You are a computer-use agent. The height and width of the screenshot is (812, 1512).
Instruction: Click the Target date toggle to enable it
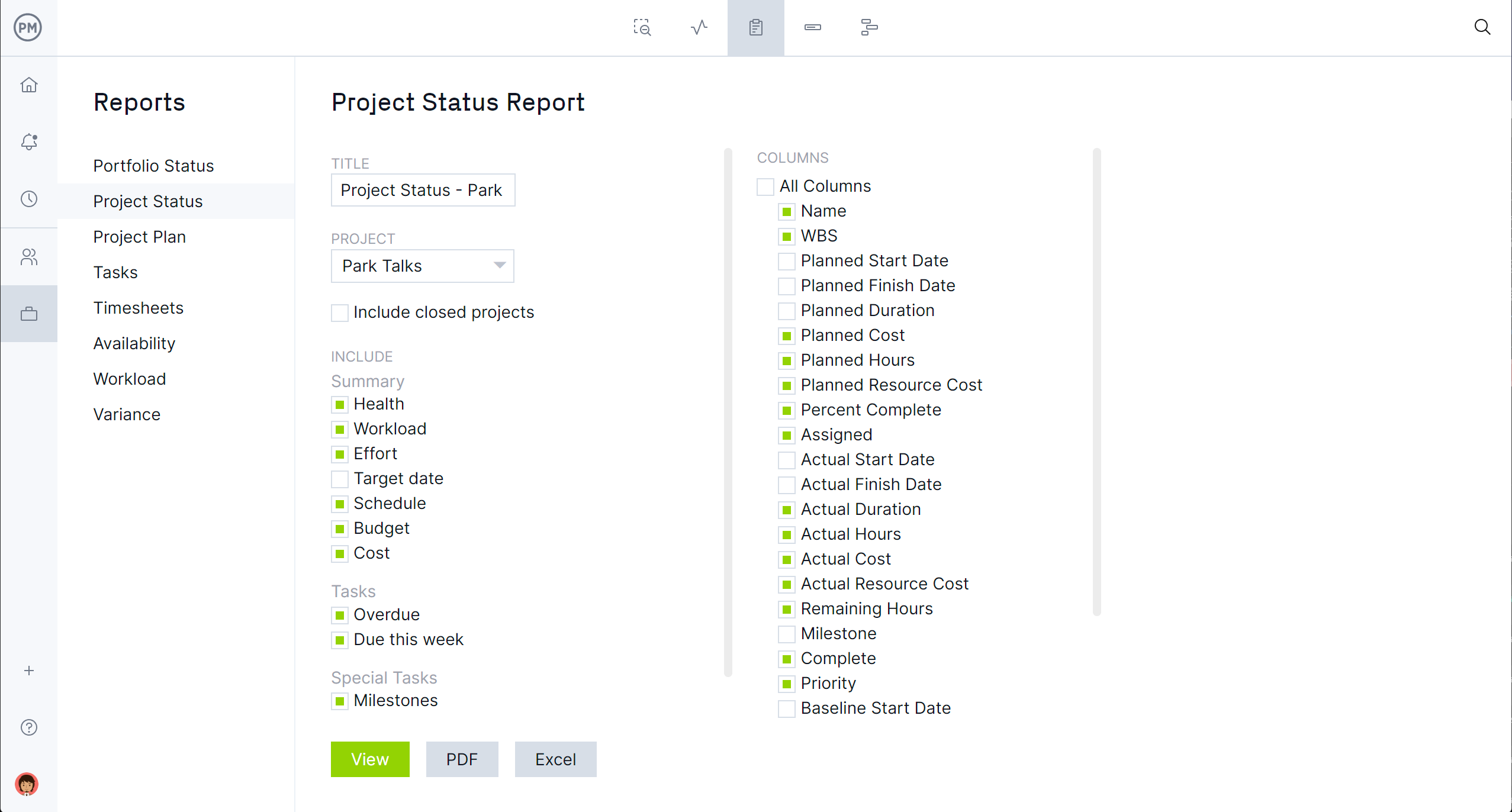point(340,478)
